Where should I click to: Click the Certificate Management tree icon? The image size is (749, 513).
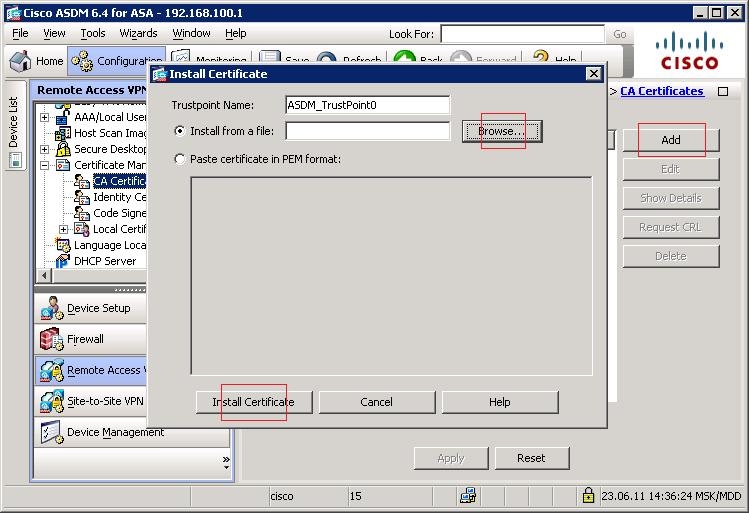(63, 165)
